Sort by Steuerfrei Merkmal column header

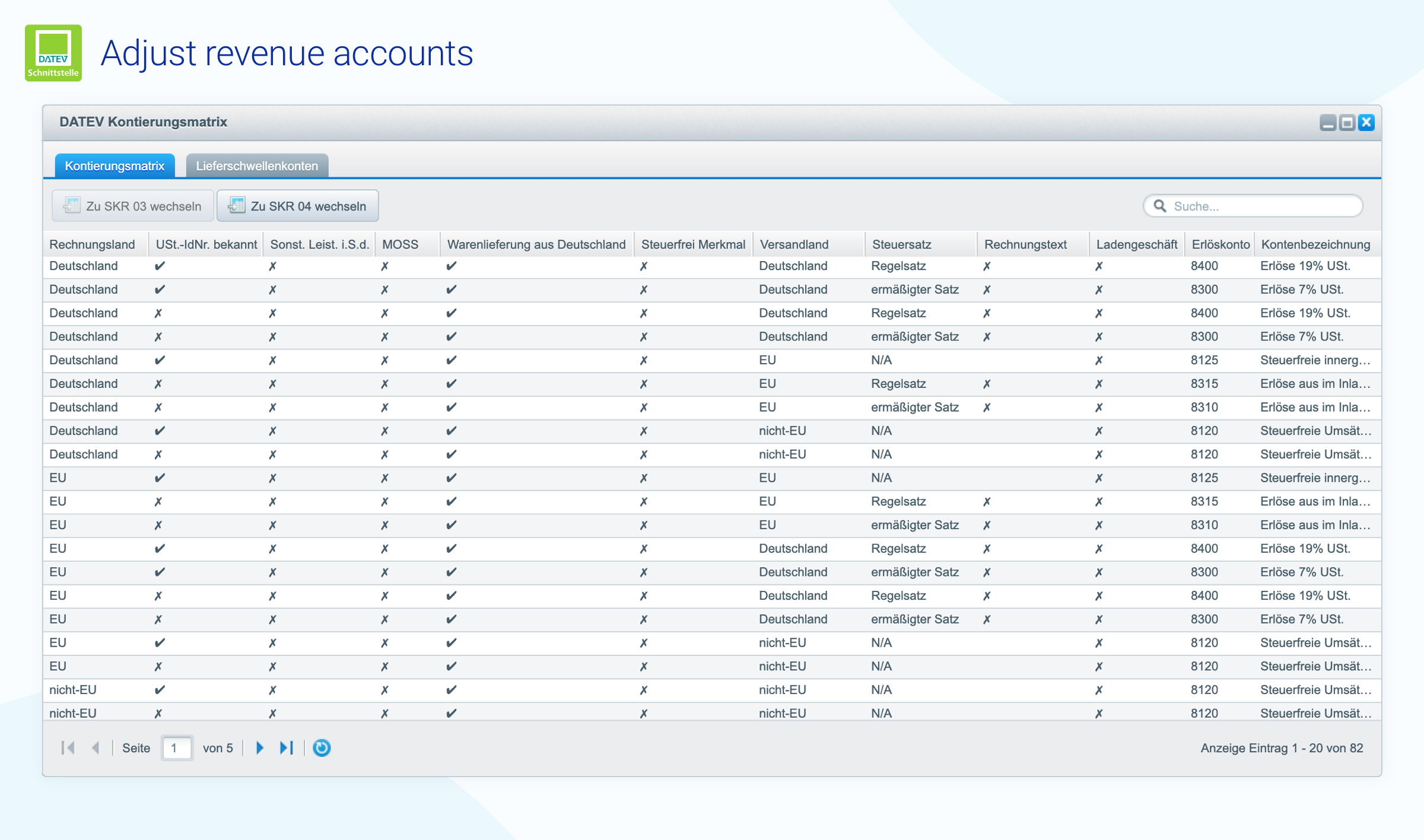tap(693, 244)
